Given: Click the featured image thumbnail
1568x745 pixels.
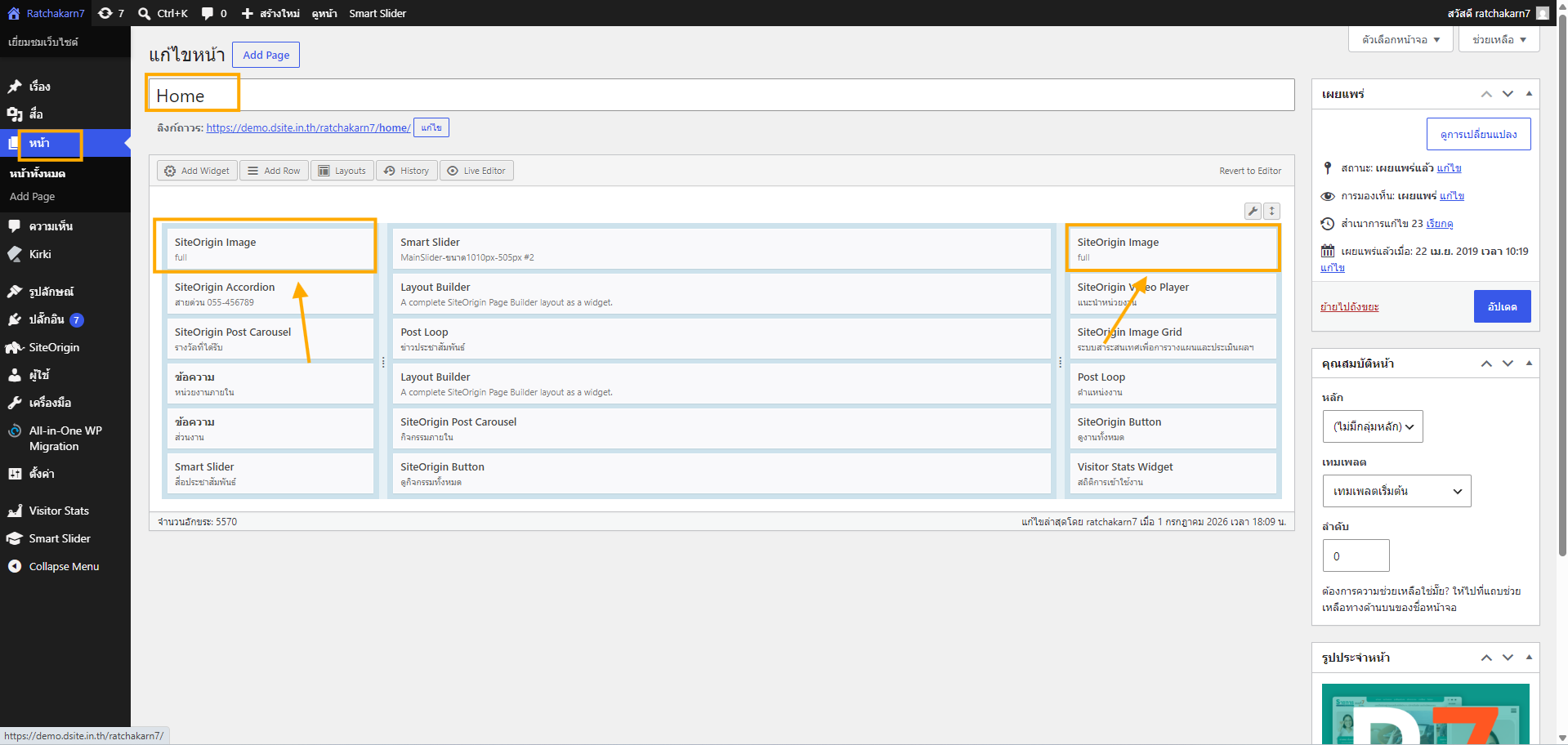Looking at the screenshot, I should tap(1425, 713).
